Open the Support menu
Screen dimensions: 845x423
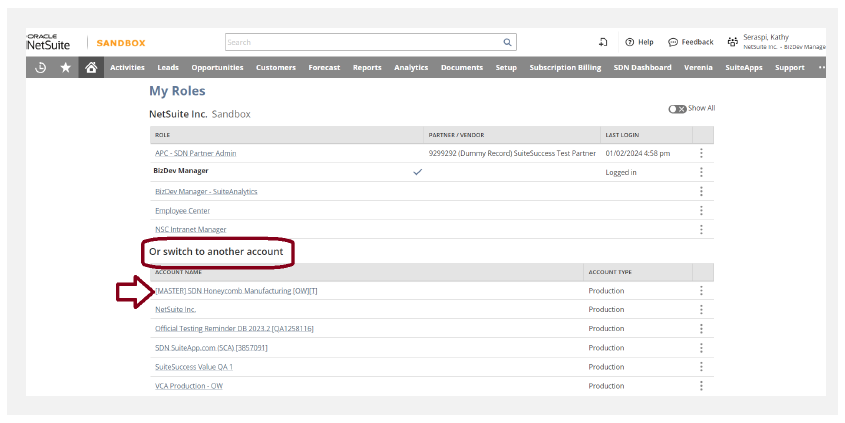(x=789, y=67)
